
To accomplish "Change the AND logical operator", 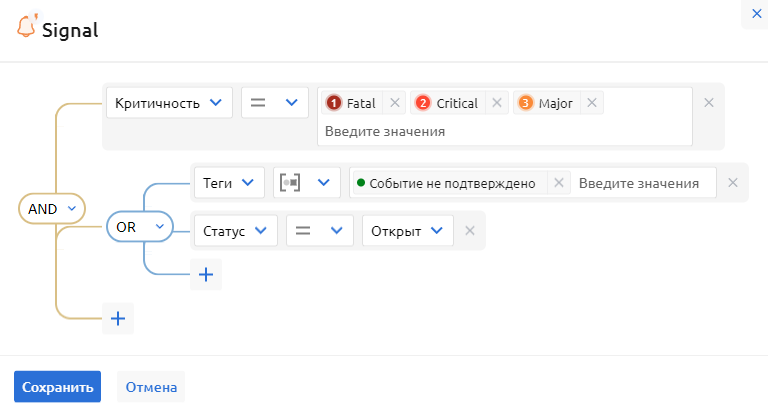I will [x=52, y=208].
